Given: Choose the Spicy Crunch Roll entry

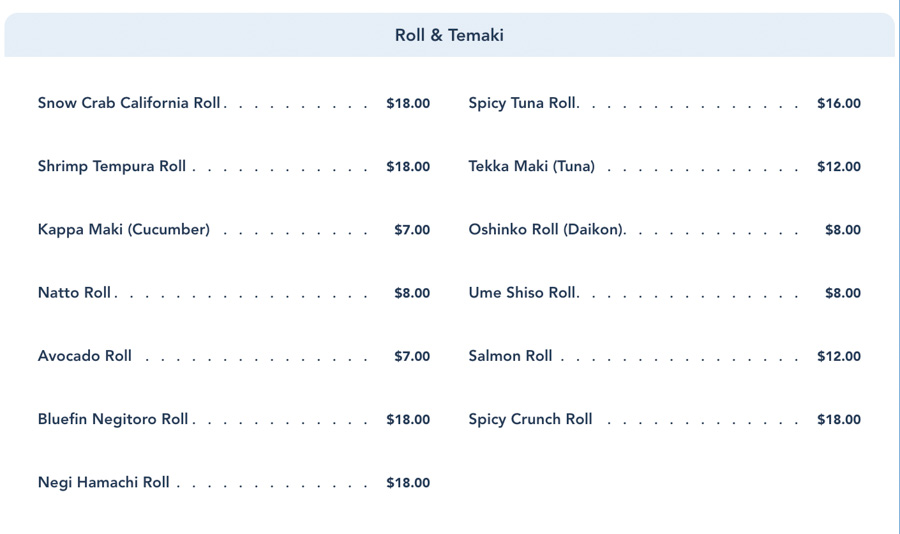Looking at the screenshot, I should [x=530, y=420].
